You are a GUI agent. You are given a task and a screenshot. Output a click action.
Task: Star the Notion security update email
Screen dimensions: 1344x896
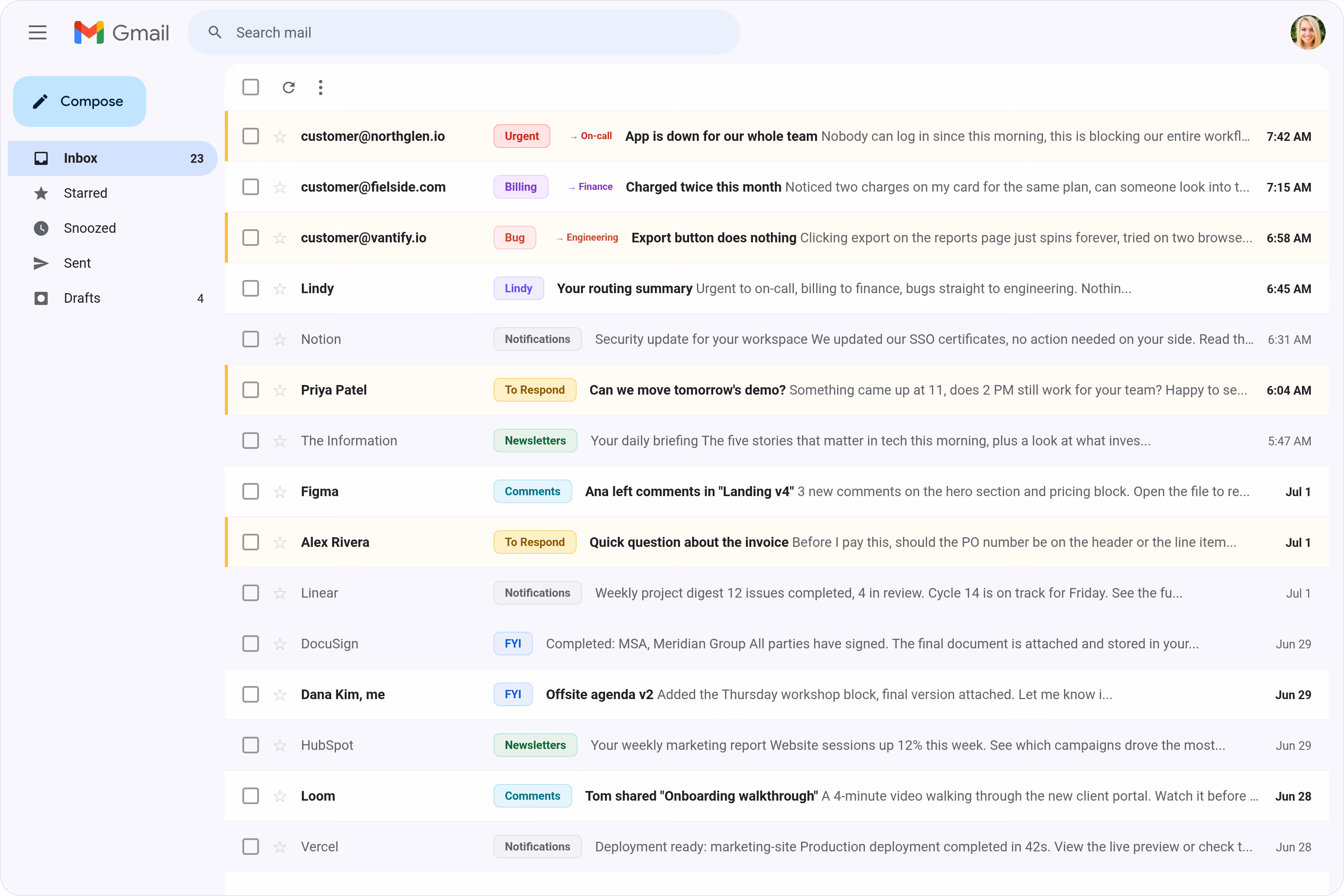pos(280,340)
